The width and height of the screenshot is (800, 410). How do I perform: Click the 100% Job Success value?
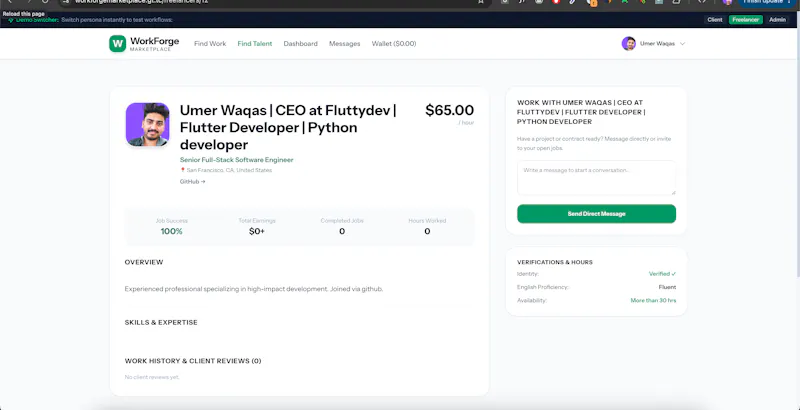(171, 231)
